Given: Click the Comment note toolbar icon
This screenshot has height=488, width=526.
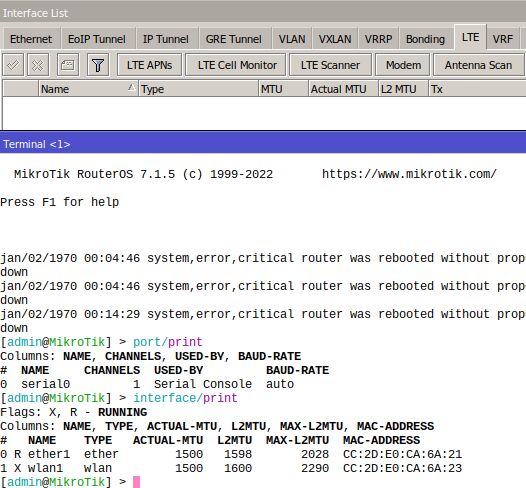Looking at the screenshot, I should 68,65.
